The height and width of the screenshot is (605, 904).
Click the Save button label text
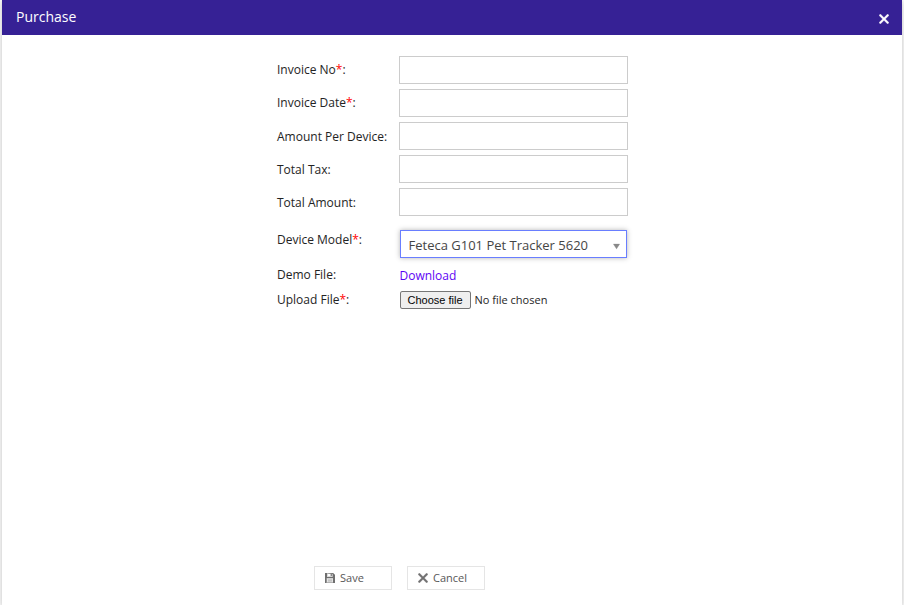tap(352, 578)
